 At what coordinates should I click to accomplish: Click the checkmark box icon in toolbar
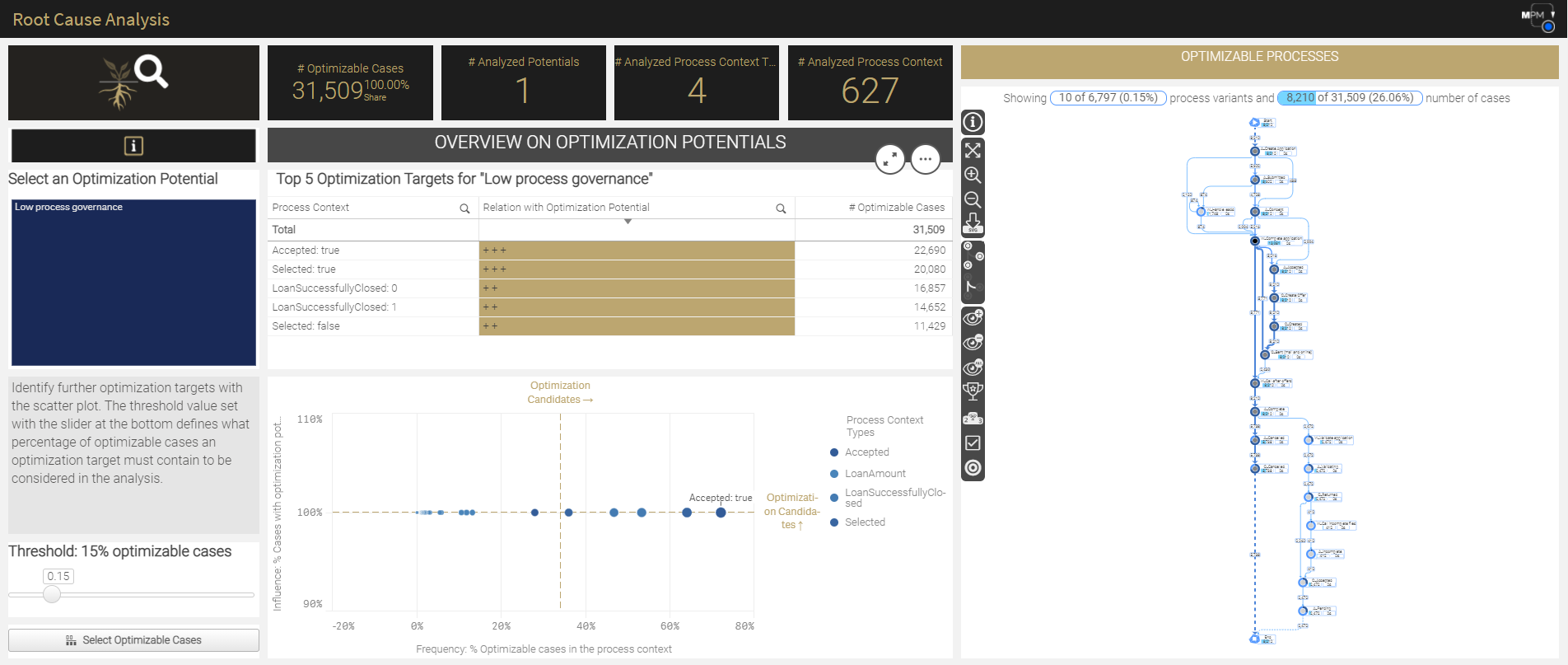973,443
